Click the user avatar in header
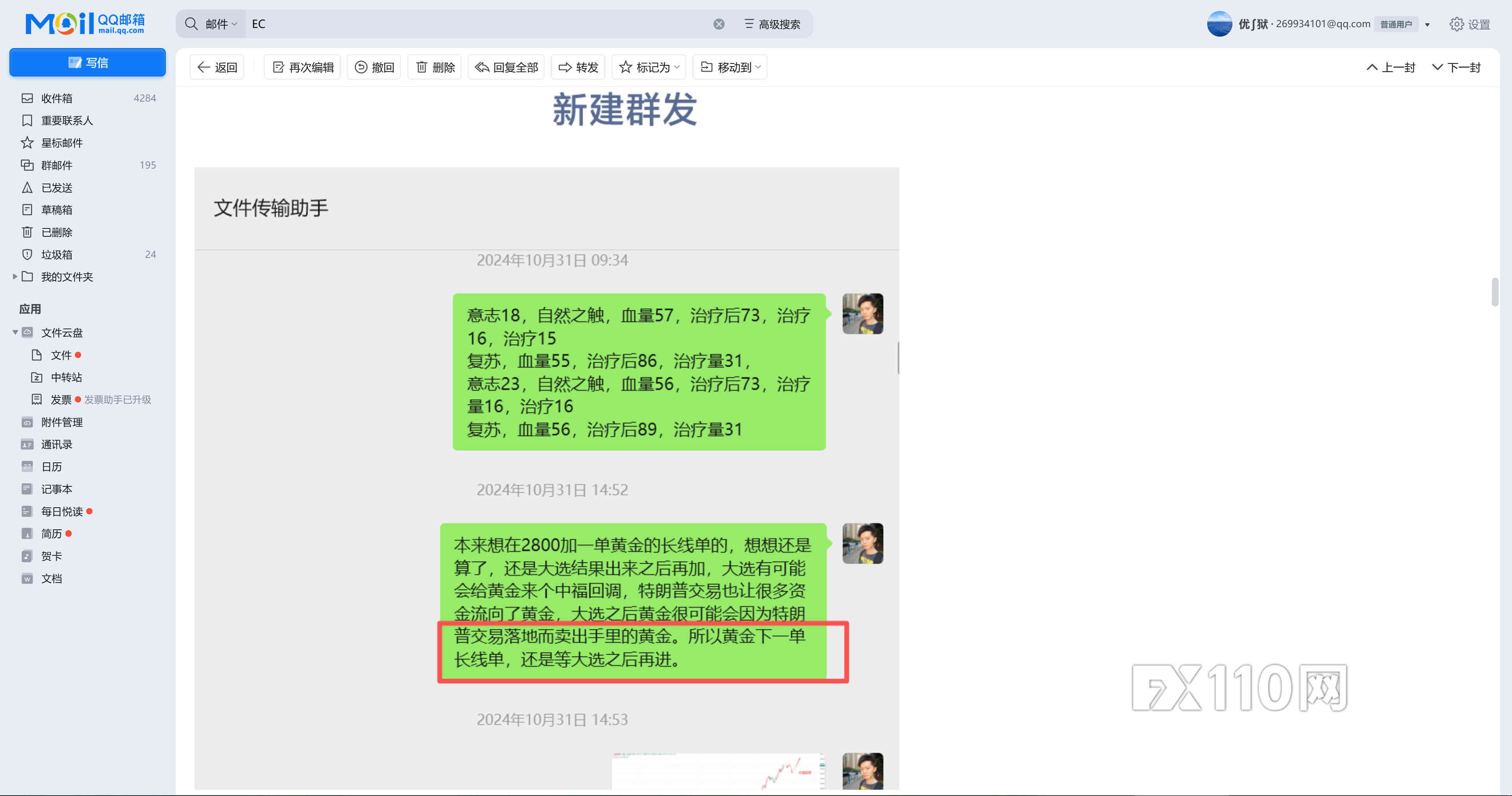The height and width of the screenshot is (796, 1512). point(1219,24)
